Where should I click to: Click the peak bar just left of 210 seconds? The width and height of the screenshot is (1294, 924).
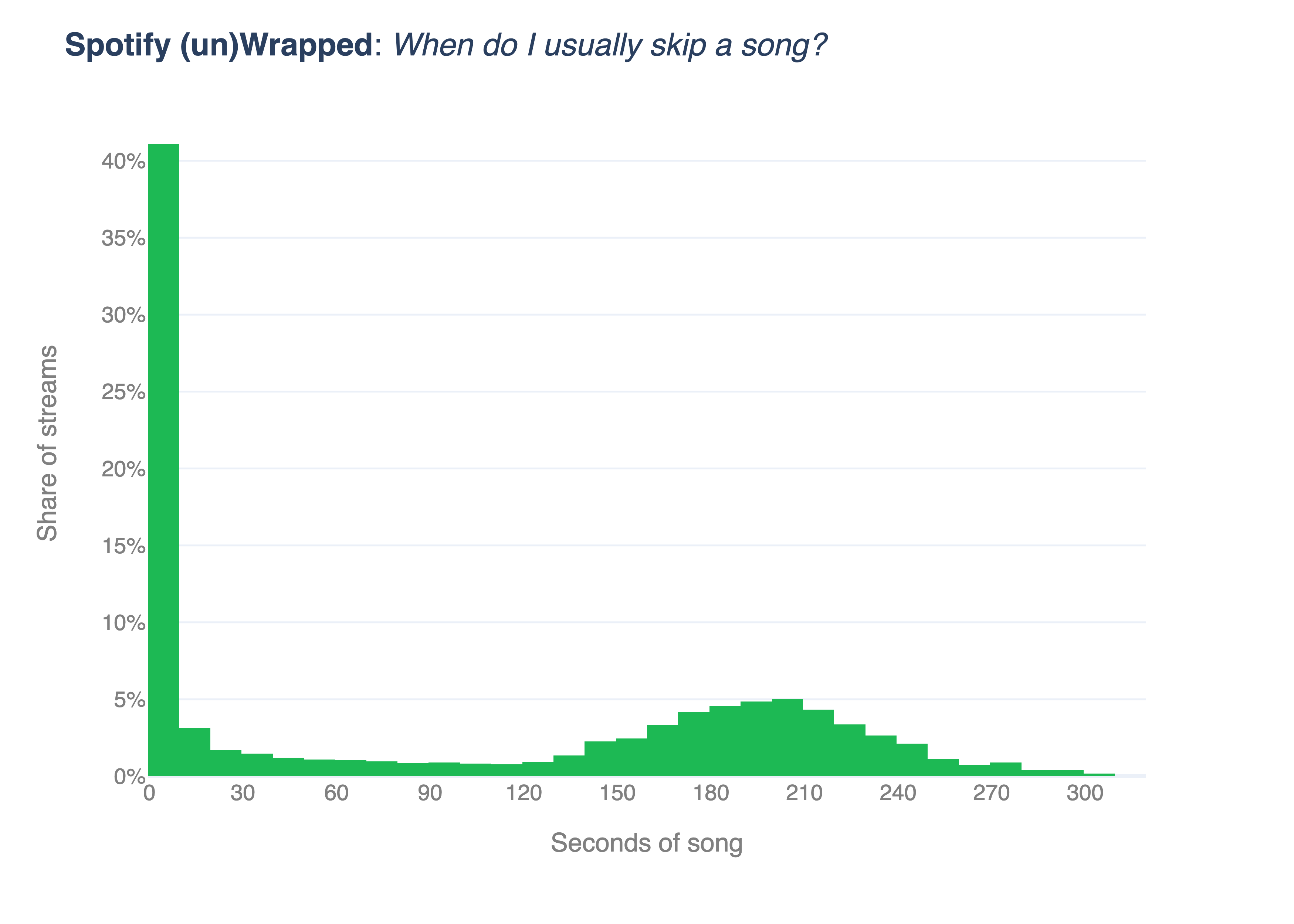[787, 737]
